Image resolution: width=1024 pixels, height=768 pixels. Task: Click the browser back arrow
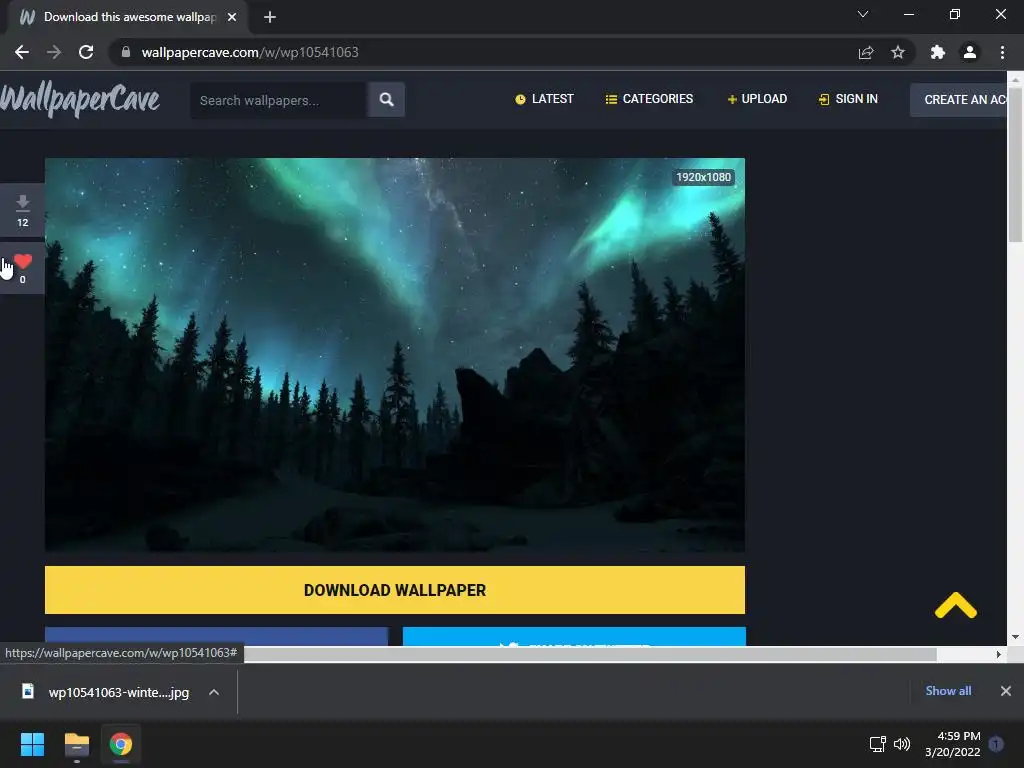22,52
